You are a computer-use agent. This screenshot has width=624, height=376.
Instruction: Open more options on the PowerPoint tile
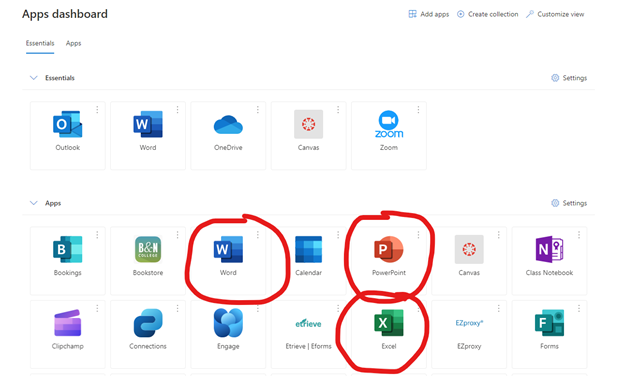418,235
